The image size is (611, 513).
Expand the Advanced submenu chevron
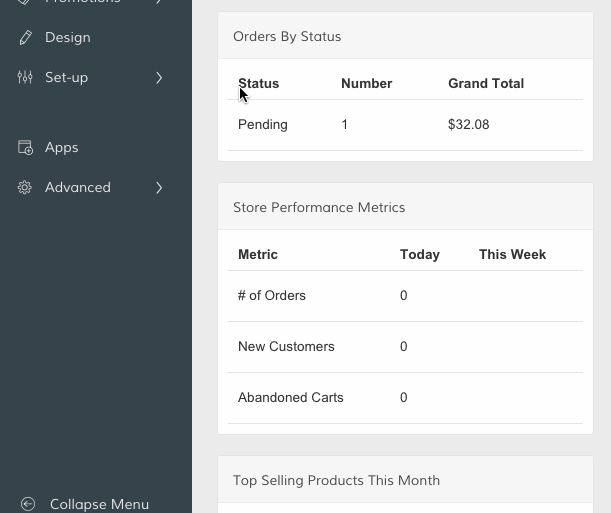pos(159,187)
